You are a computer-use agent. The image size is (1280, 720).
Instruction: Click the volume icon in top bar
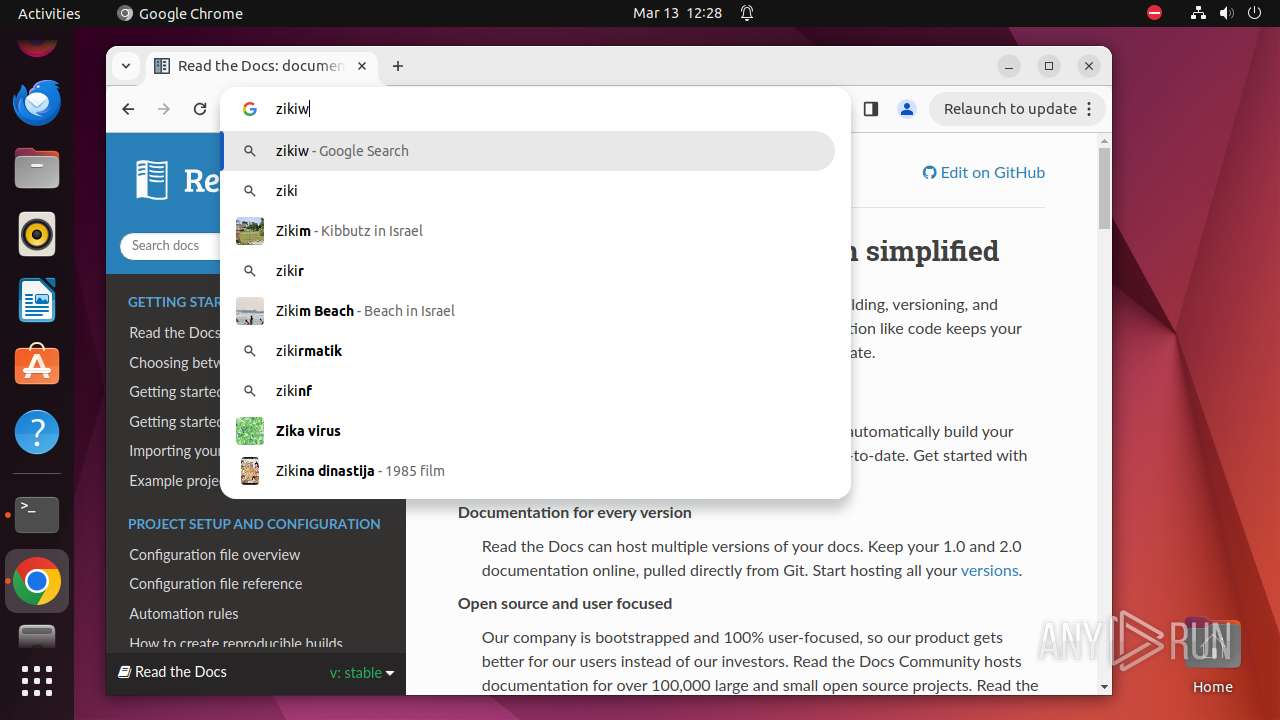1226,13
